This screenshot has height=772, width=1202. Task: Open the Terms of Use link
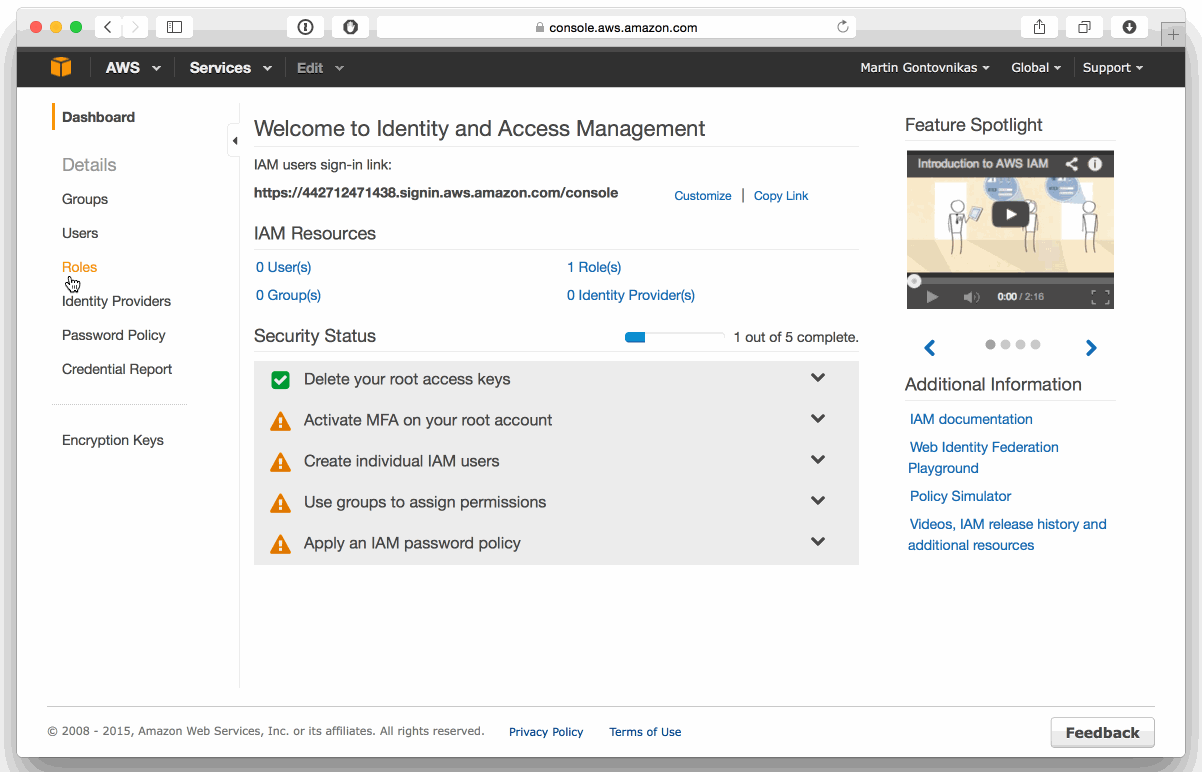[x=645, y=732]
